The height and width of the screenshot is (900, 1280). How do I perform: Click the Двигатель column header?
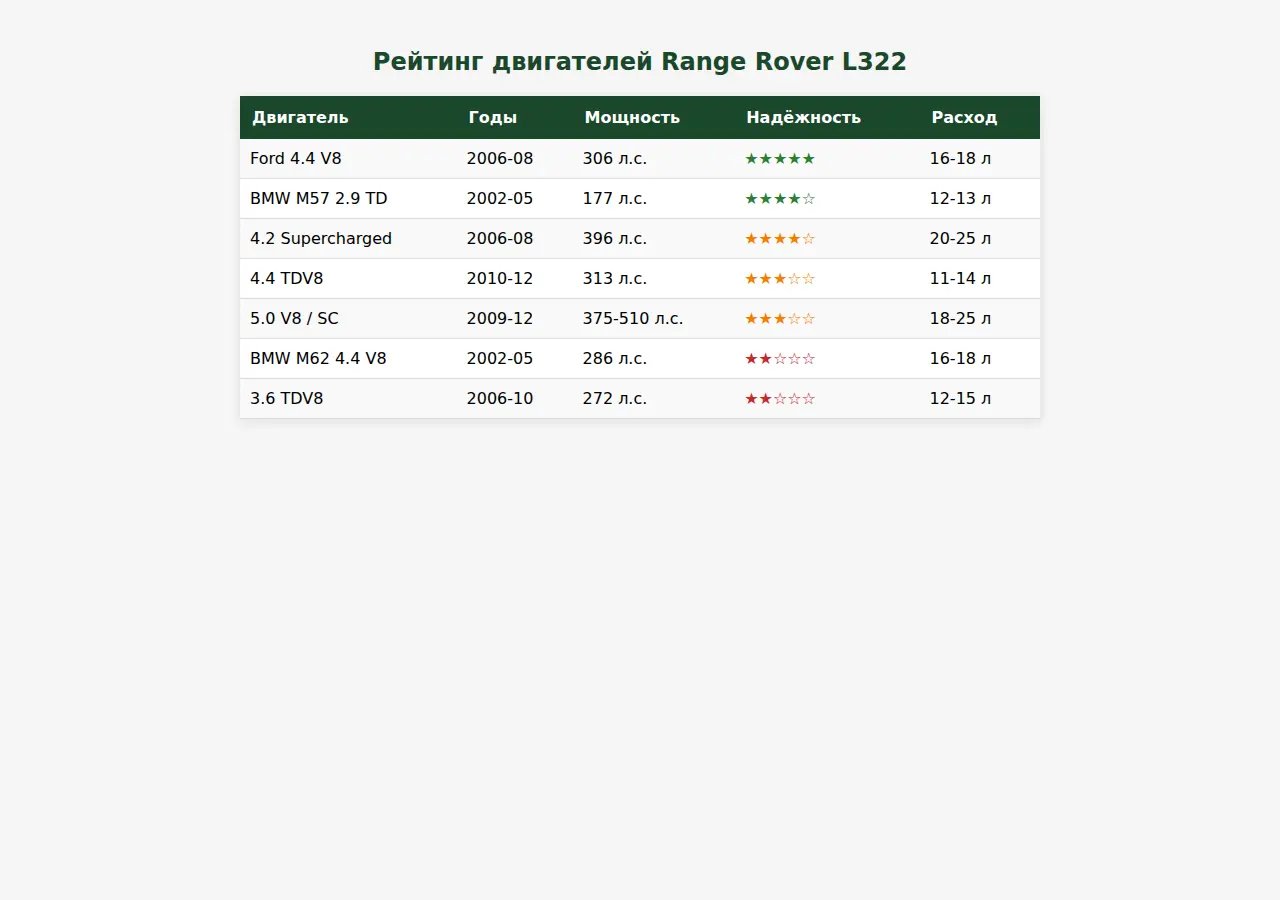pos(300,117)
